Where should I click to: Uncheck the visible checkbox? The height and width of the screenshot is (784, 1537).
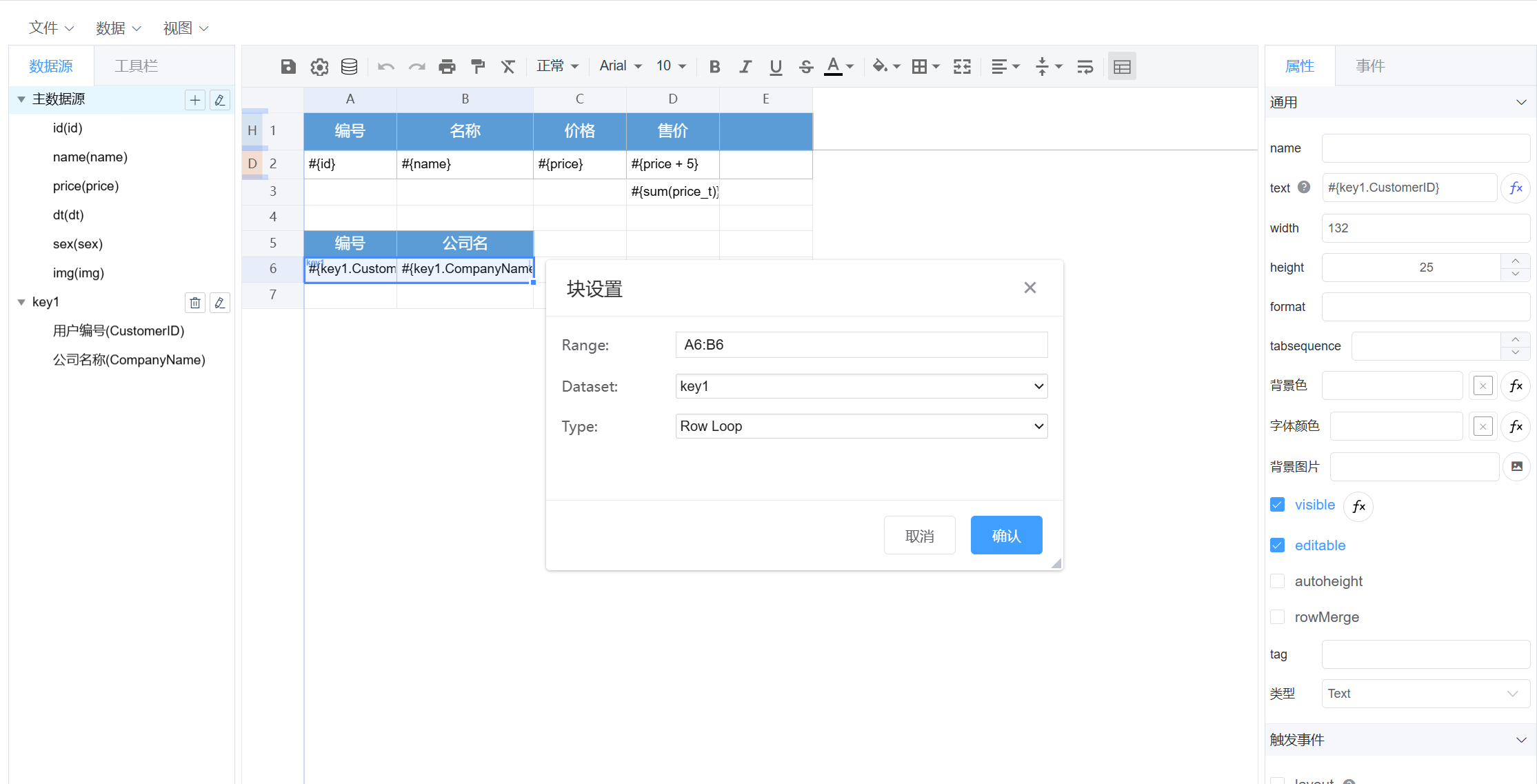pyautogui.click(x=1277, y=505)
